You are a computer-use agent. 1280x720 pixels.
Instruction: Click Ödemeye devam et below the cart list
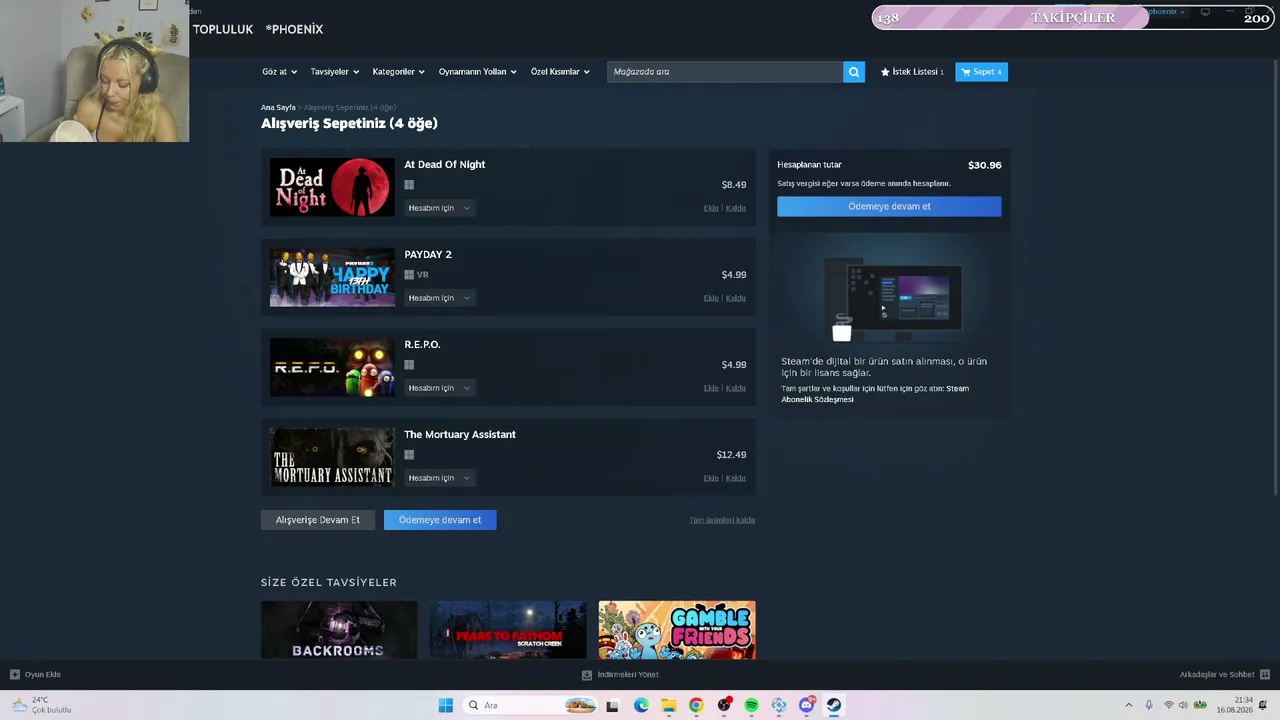(440, 520)
